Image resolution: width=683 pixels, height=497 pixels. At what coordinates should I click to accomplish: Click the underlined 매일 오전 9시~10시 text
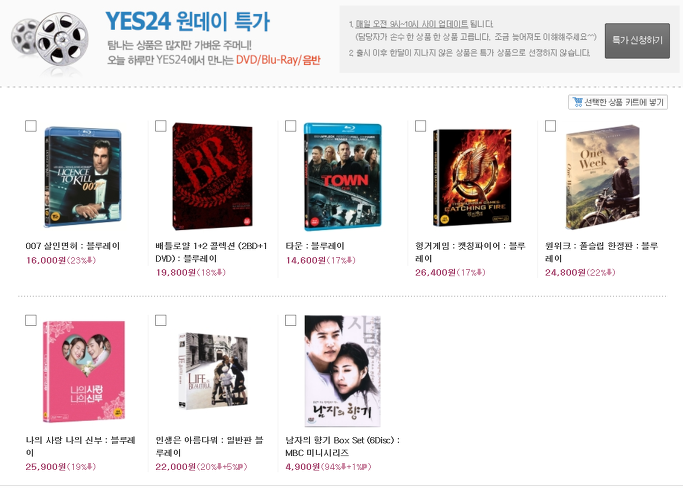412,24
